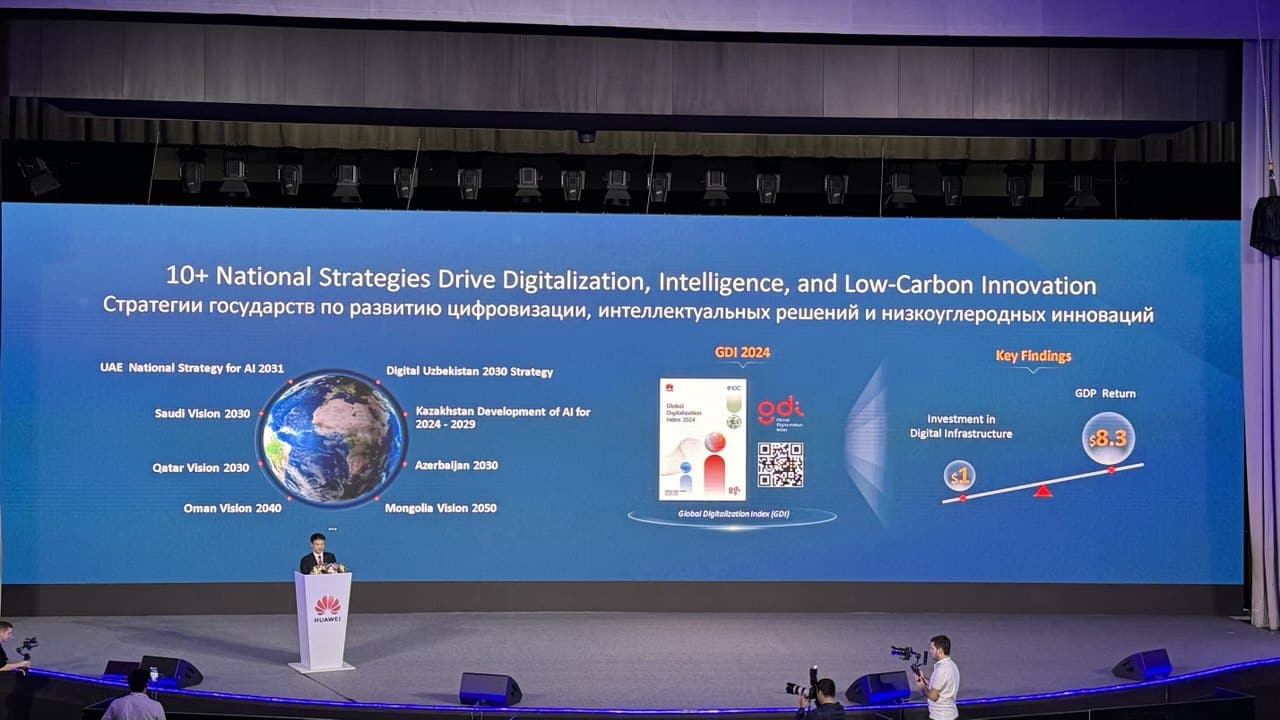Click the GDI 2024 heading
Image resolution: width=1280 pixels, height=720 pixels.
click(742, 352)
